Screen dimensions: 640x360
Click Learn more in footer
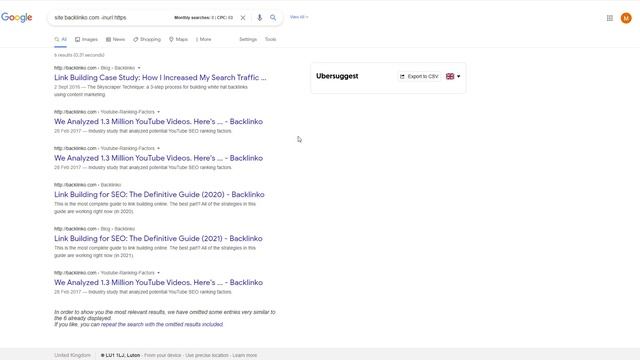(x=245, y=356)
